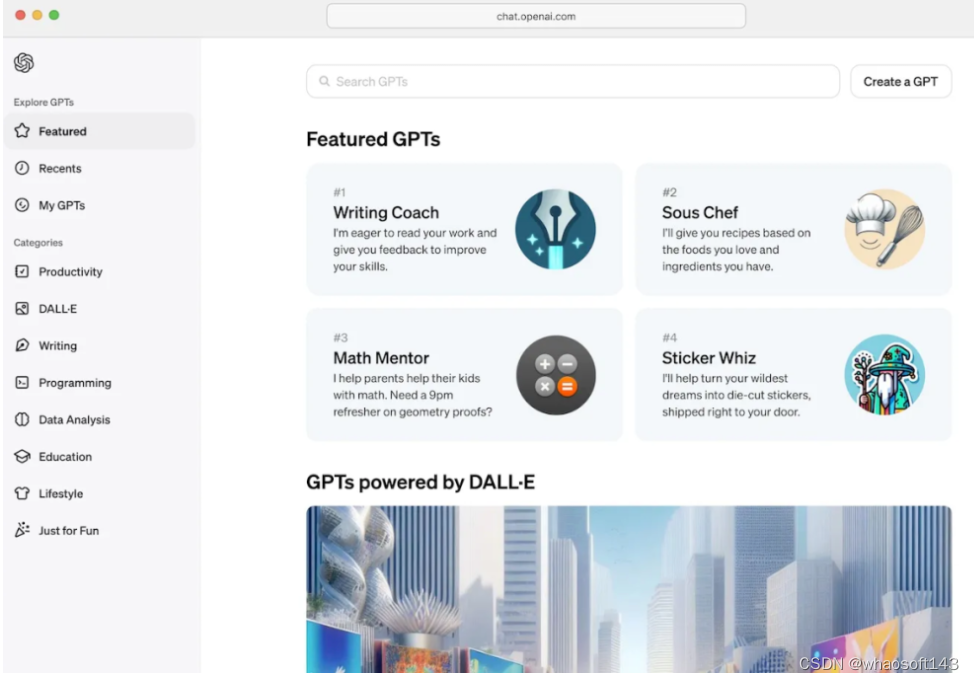Screen dimensions: 974x680
Task: Click the Lifestyle shirt icon
Action: pos(22,493)
